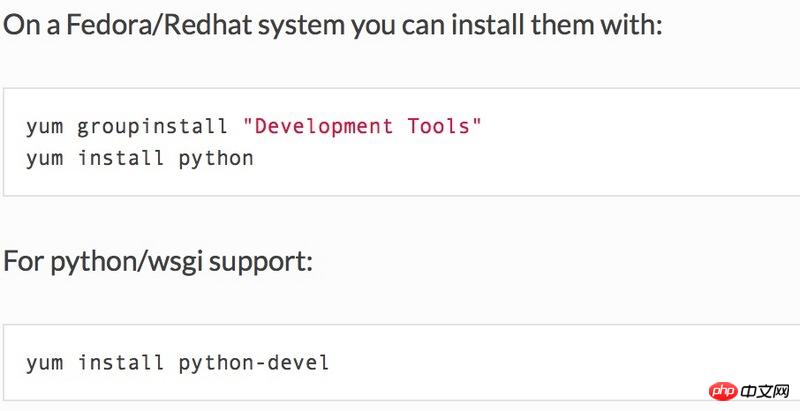Image resolution: width=800 pixels, height=411 pixels.
Task: Click the "yum" at start of groupinstall line
Action: point(44,127)
